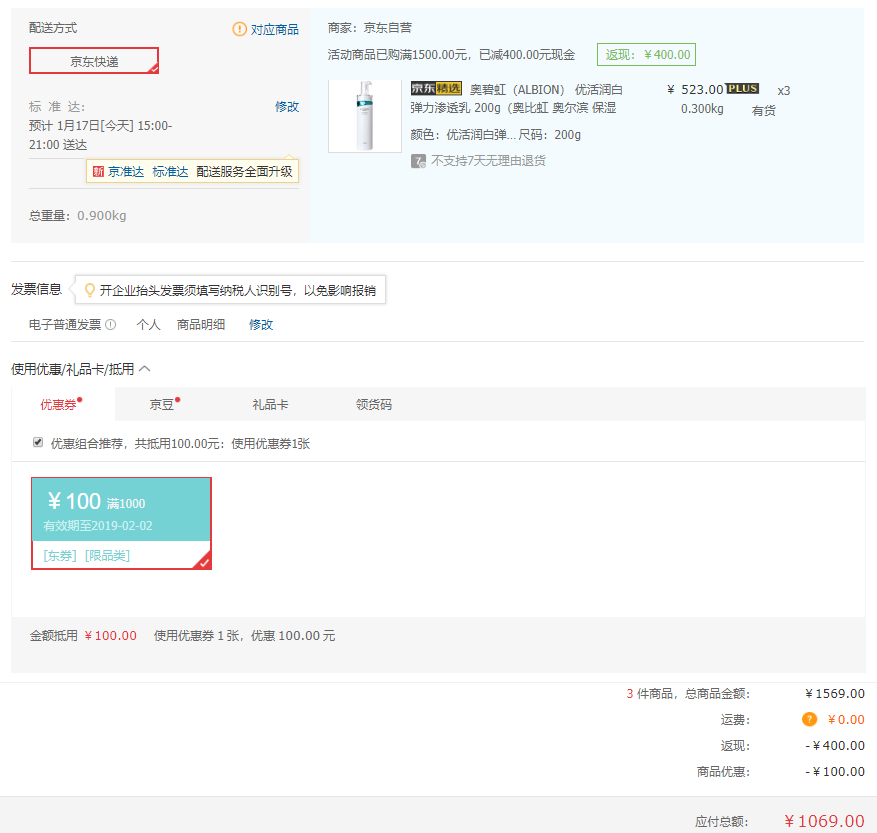Open the 奥碧虹 (ALBION) product title
The width and height of the screenshot is (877, 833).
(516, 98)
